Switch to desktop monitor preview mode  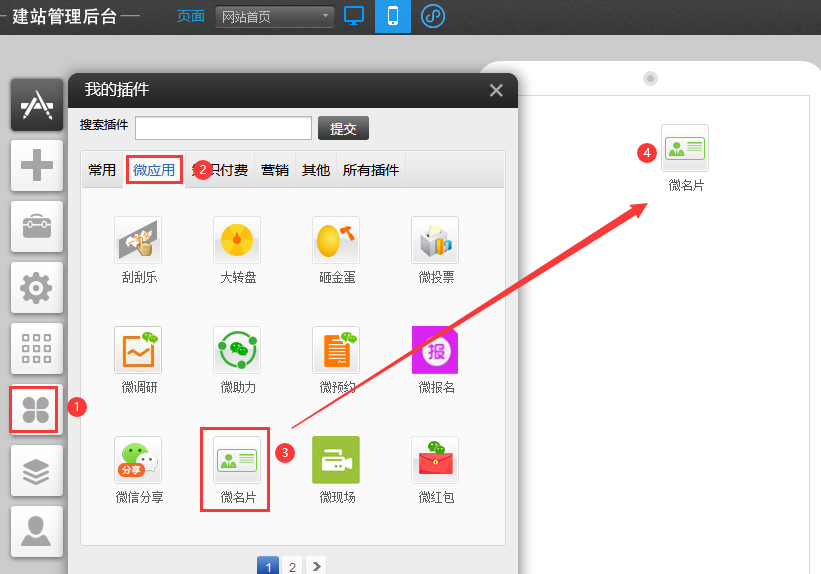[354, 16]
